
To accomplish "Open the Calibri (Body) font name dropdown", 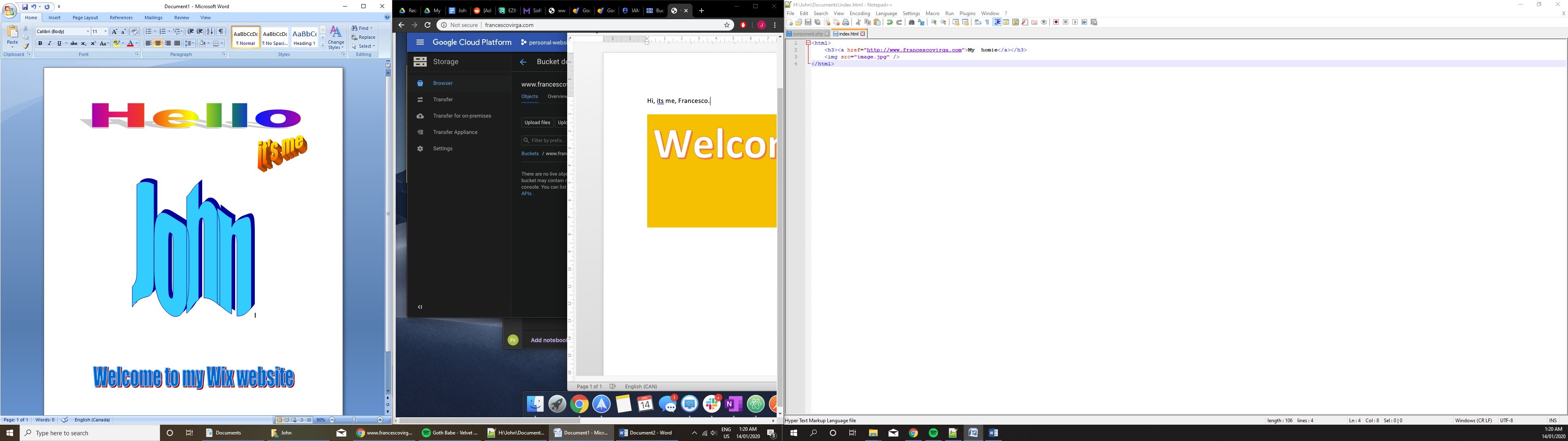I will click(88, 32).
